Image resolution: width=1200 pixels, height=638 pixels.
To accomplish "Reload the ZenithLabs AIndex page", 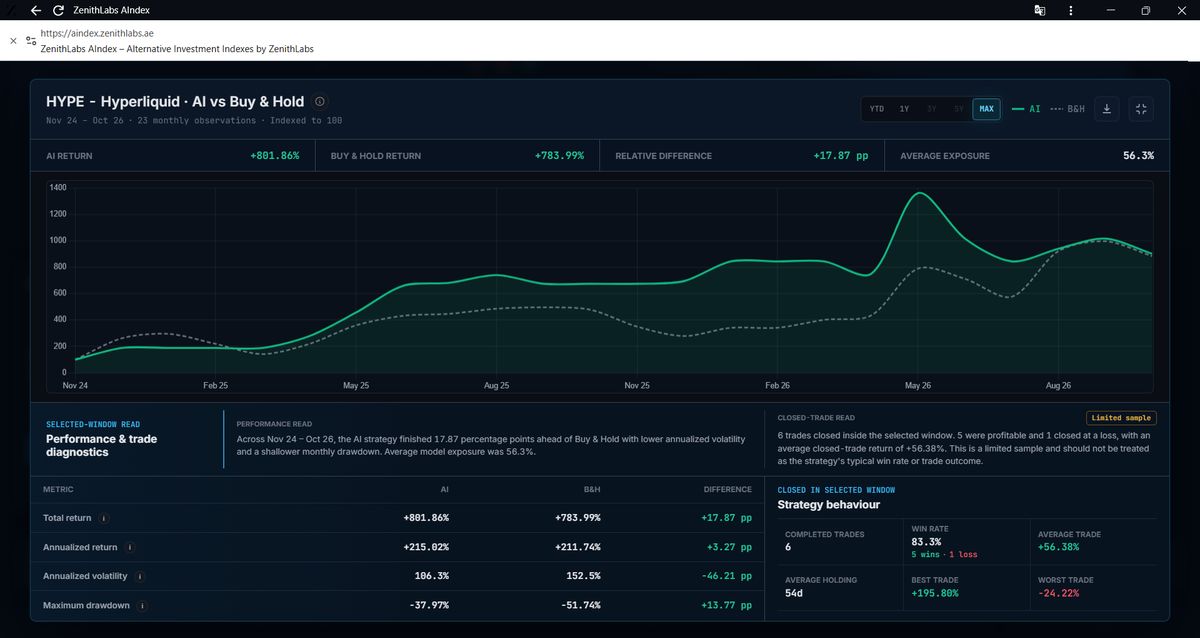I will (x=58, y=10).
